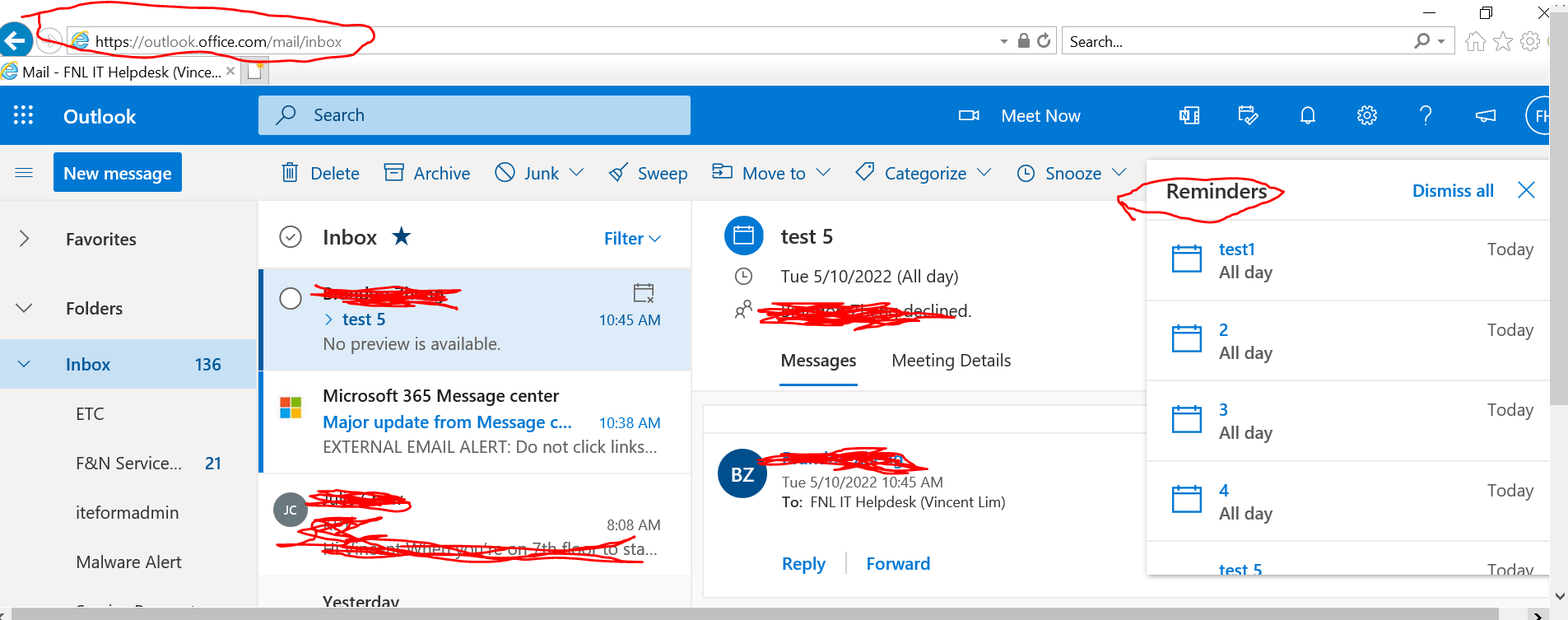Open the iteformadmin folder
Screen dimensions: 1568x620
click(x=127, y=512)
